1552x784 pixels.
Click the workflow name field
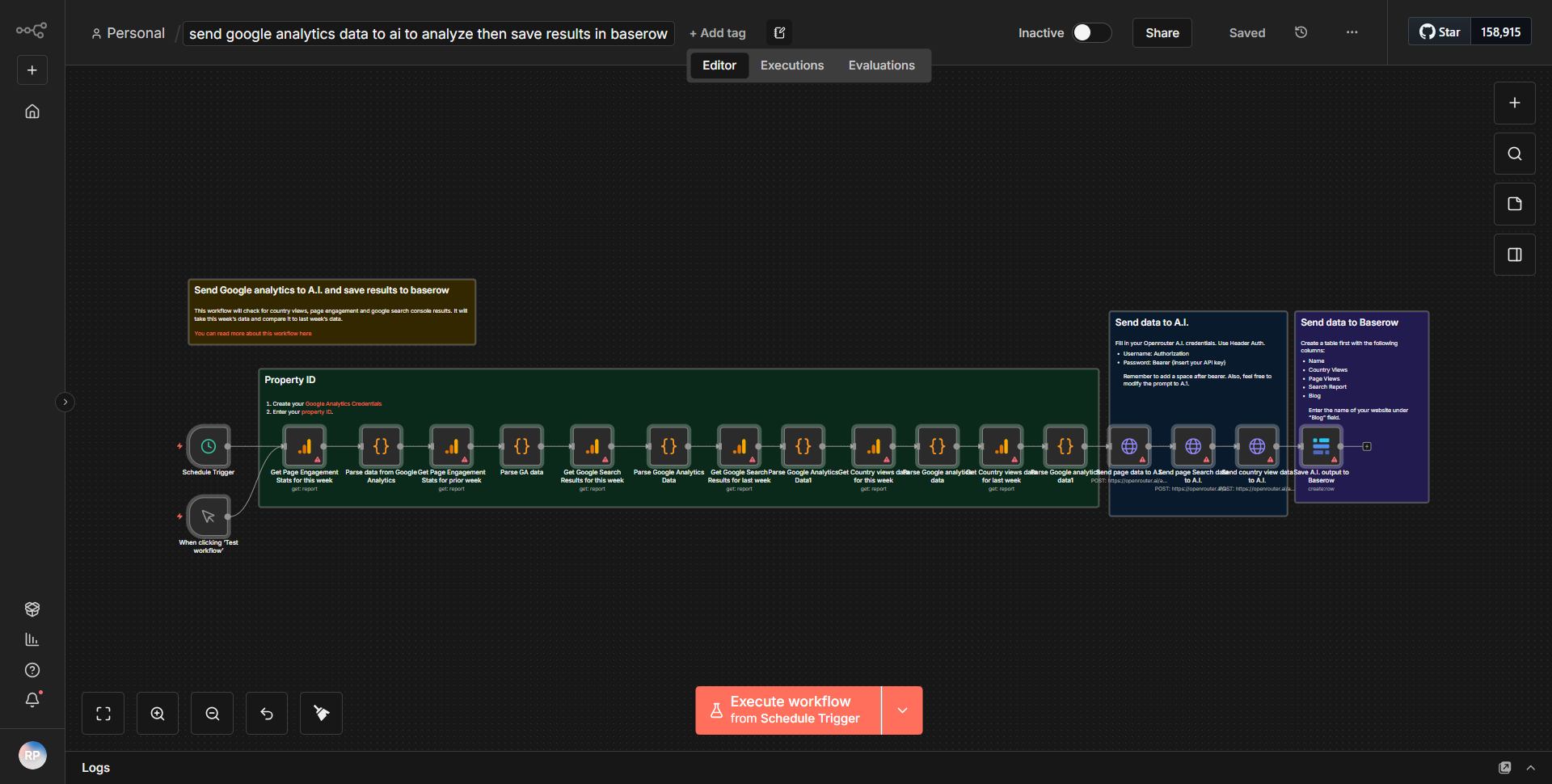[428, 33]
